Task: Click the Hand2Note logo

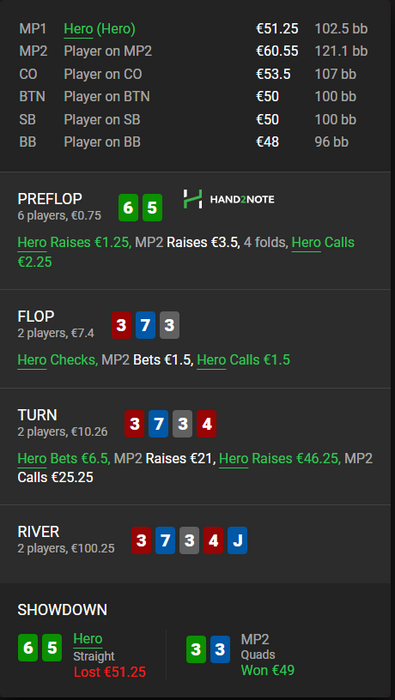Action: (x=229, y=199)
